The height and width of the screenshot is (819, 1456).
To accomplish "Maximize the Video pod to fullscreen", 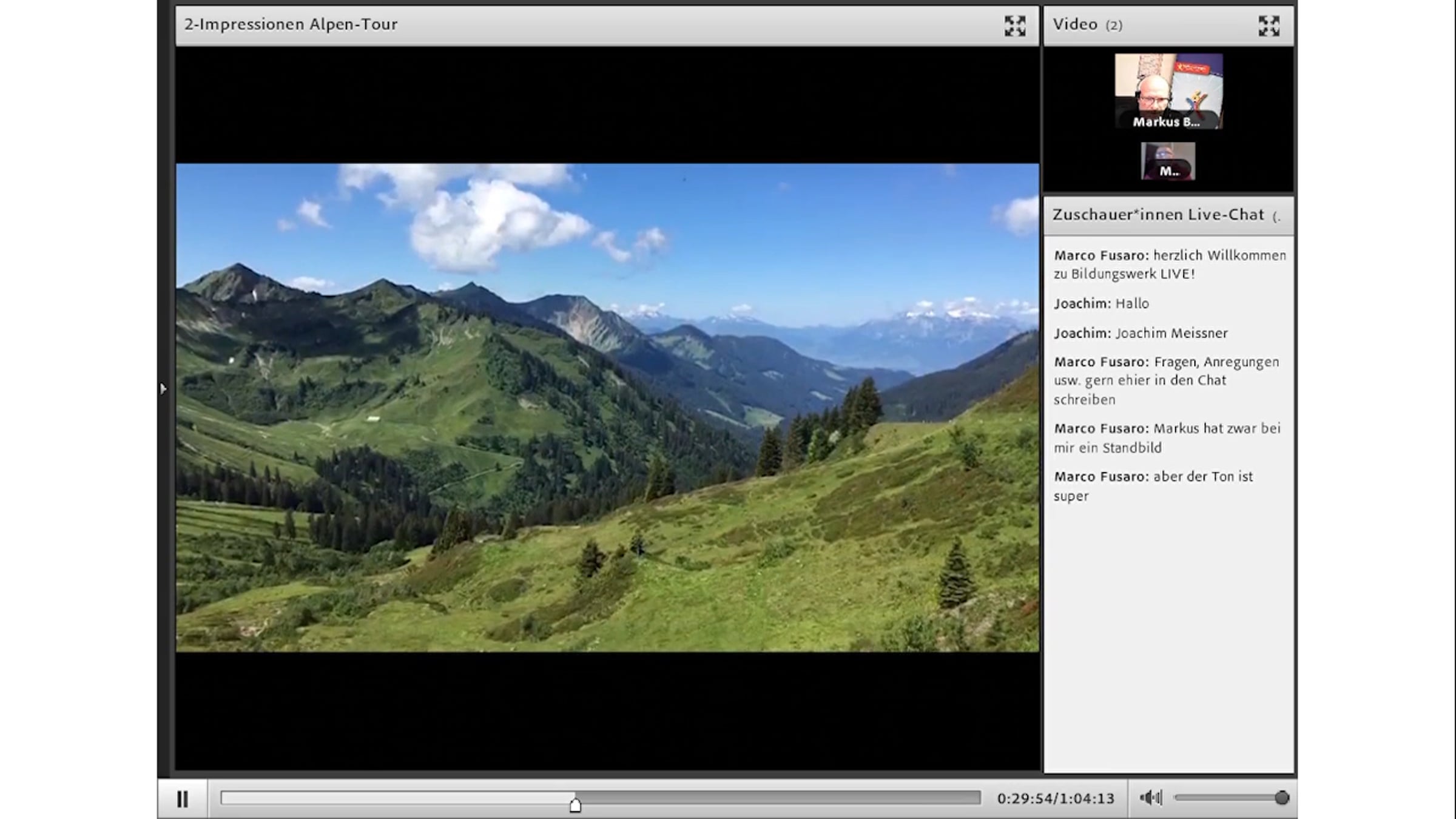I will (x=1269, y=25).
